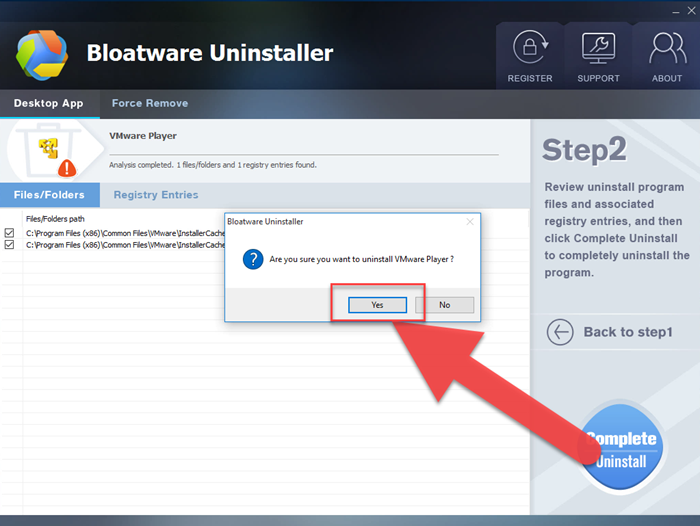Click the VMware Player program name
Image resolution: width=700 pixels, height=526 pixels.
click(x=143, y=136)
